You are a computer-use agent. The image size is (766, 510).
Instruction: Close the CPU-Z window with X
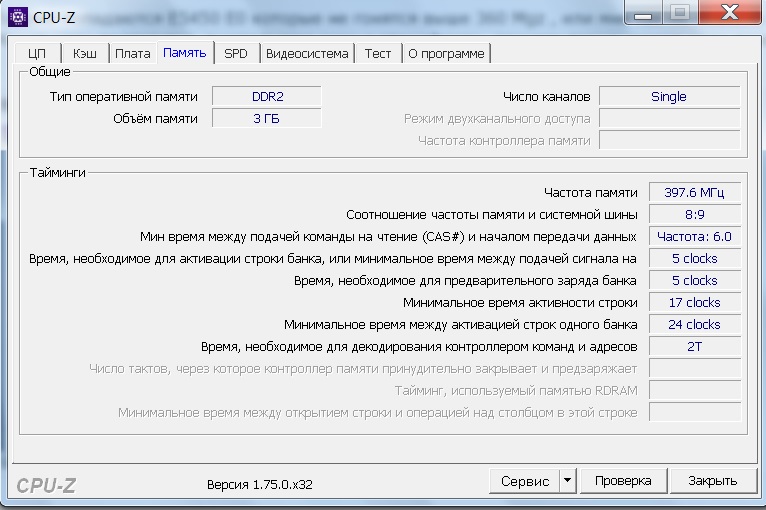[x=730, y=12]
